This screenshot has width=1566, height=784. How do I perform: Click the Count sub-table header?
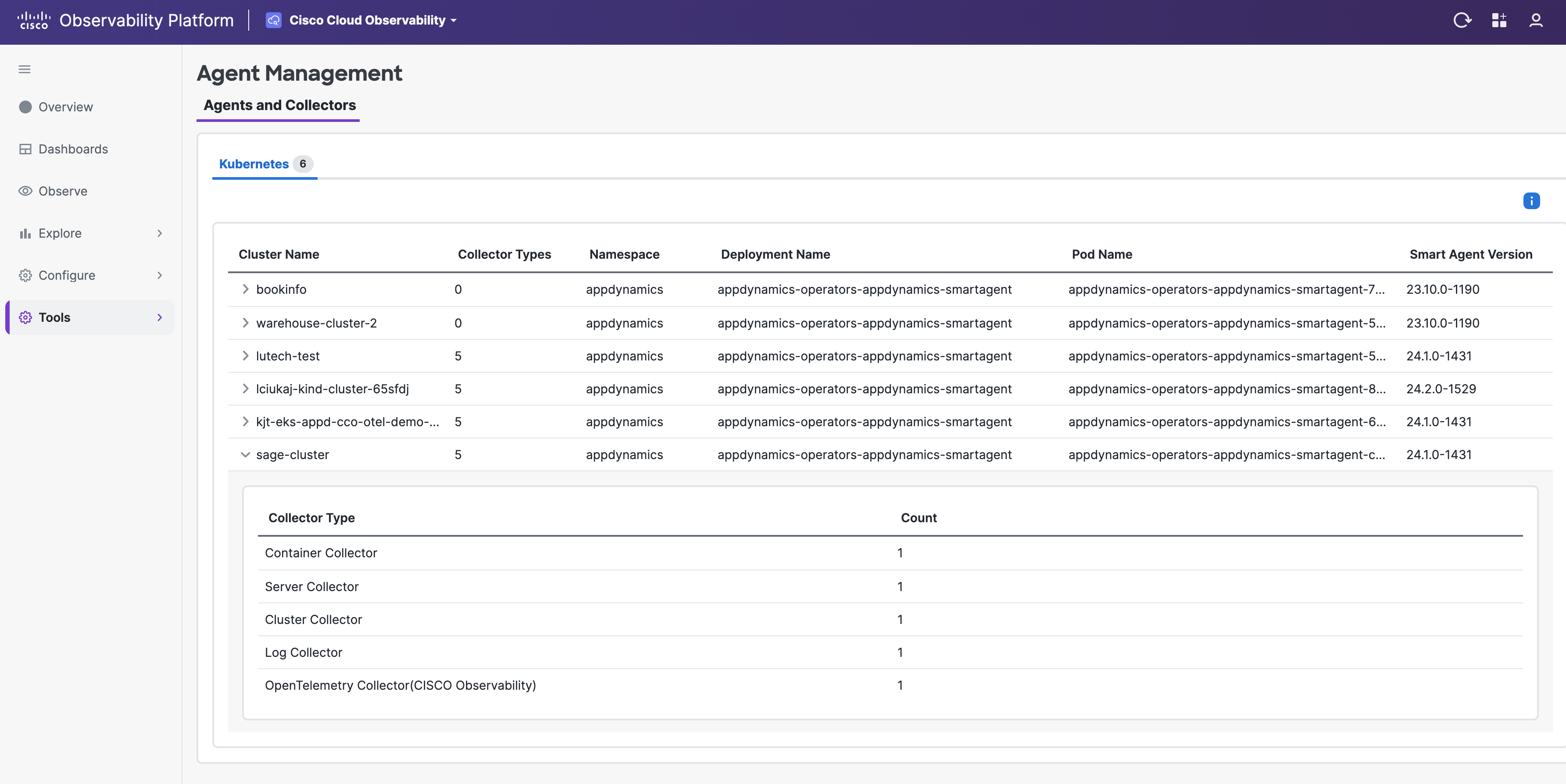[x=919, y=518]
